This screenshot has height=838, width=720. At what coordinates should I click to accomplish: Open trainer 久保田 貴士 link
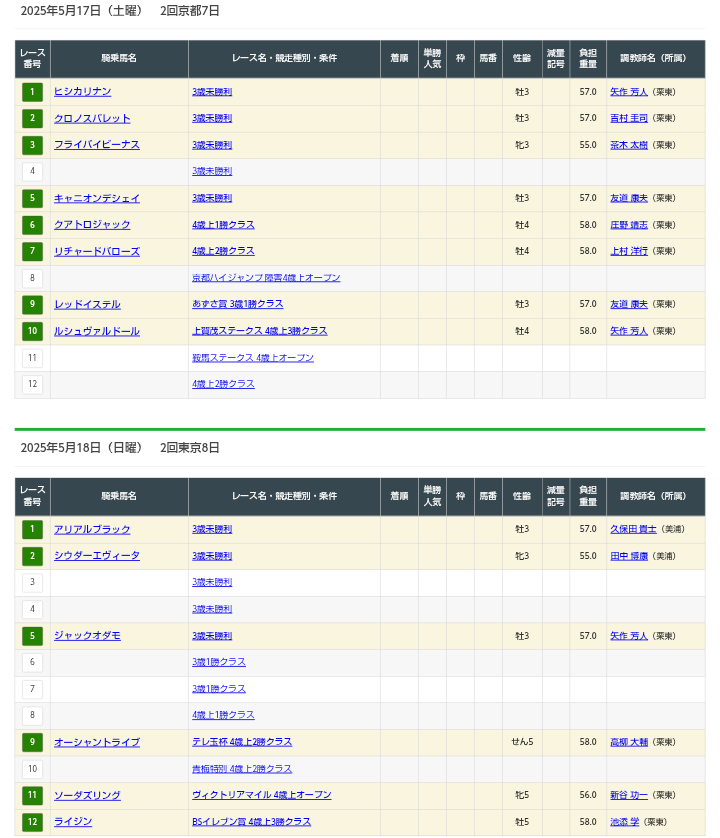[633, 529]
